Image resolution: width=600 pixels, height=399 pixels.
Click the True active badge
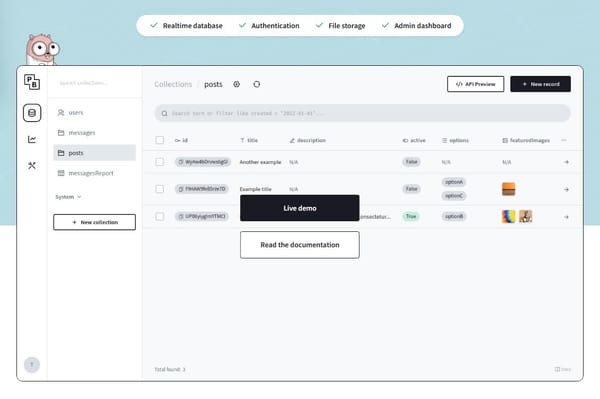(411, 217)
